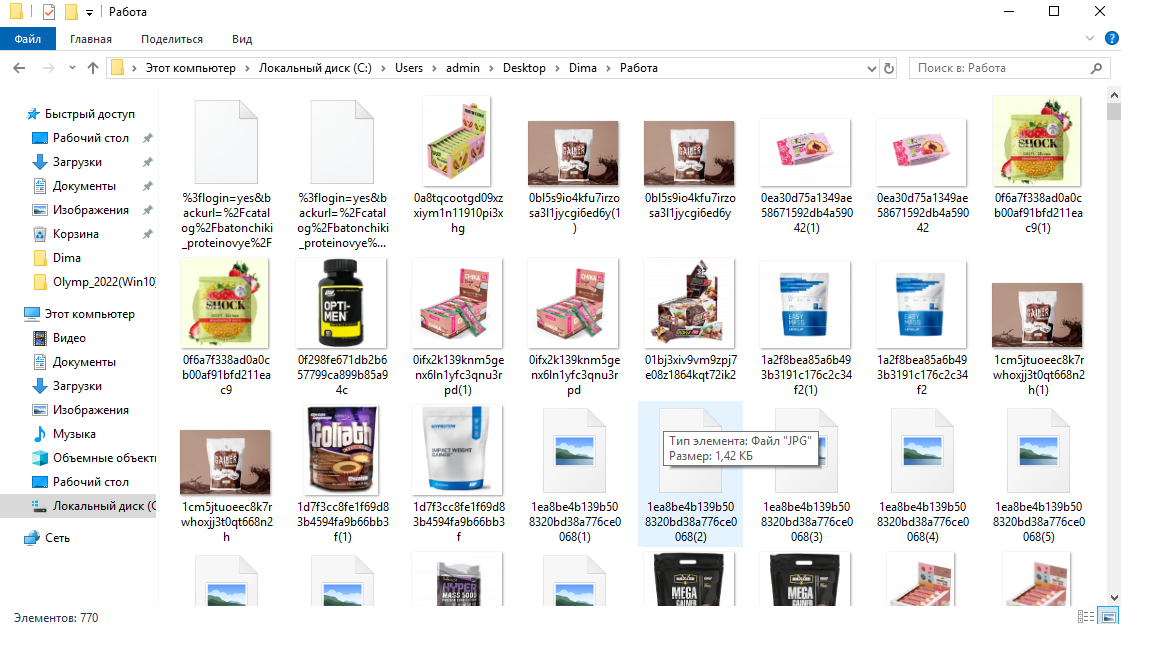1152x648 pixels.
Task: Select file 0ifx2k139knm5ge...pd(1)
Action: point(458,326)
